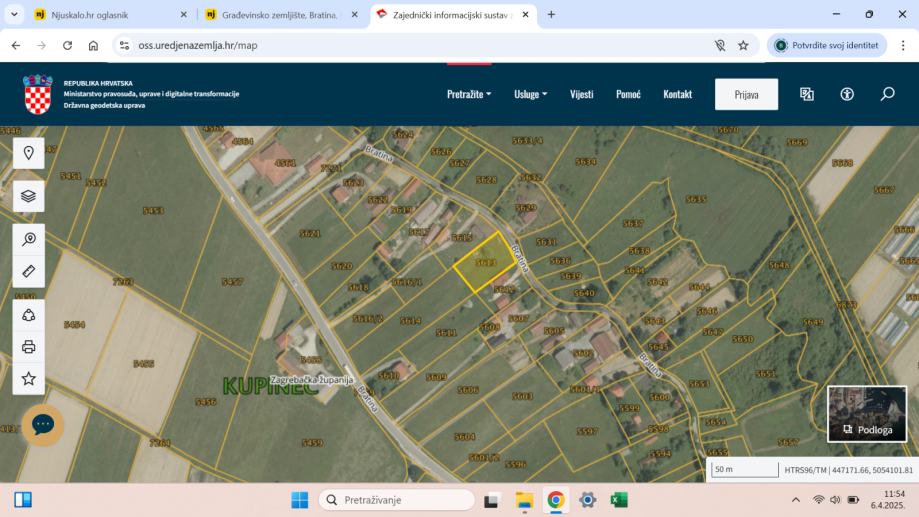Open site information icon in address bar

click(x=124, y=45)
